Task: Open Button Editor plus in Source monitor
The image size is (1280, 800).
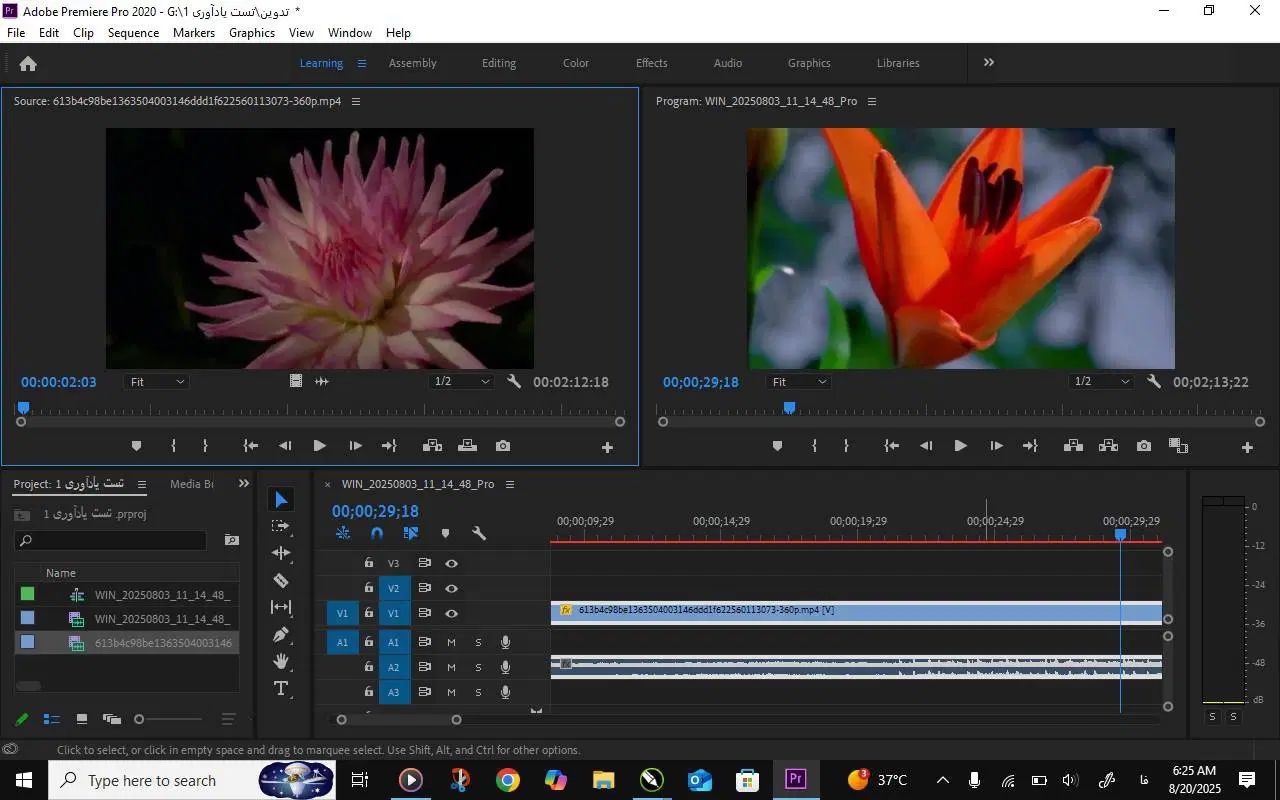Action: pyautogui.click(x=607, y=447)
